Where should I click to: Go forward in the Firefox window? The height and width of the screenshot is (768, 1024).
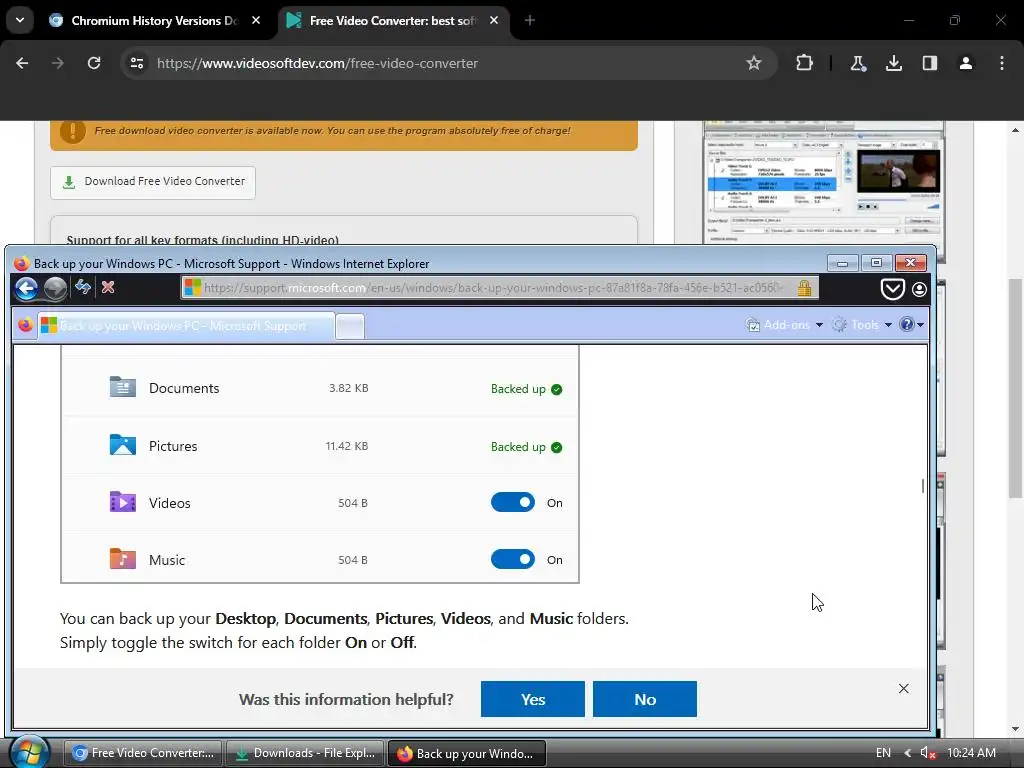click(56, 288)
